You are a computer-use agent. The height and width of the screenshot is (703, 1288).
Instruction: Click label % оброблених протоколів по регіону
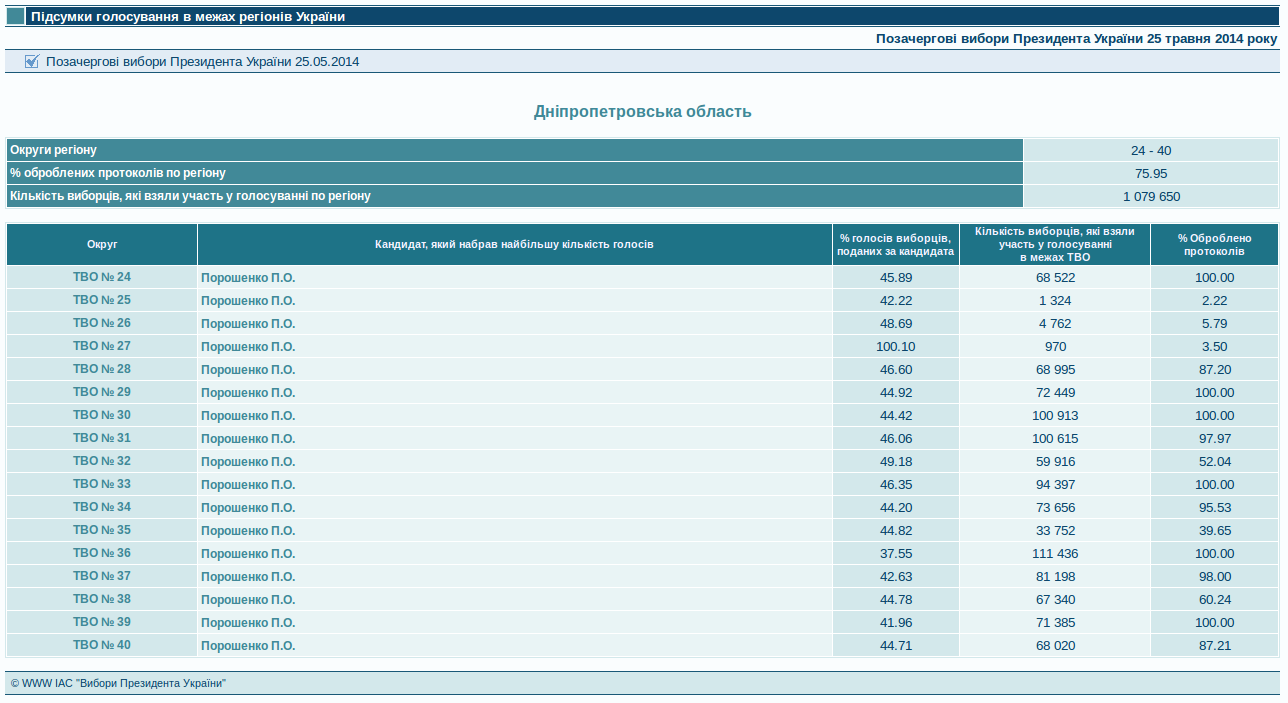click(x=117, y=173)
